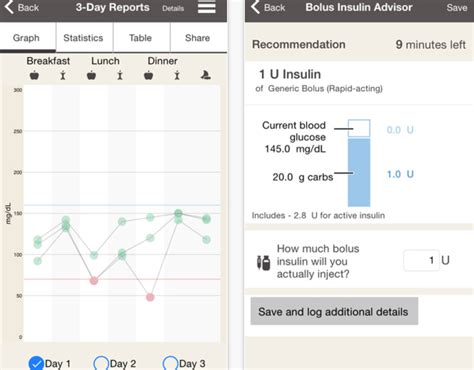474x370 pixels.
Task: Select the Breakfast after-meal apple core icon
Action: 63,76
